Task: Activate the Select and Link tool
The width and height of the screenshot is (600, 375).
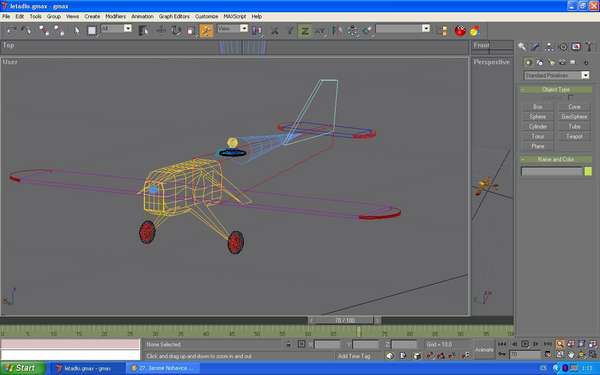Action: 44,30
